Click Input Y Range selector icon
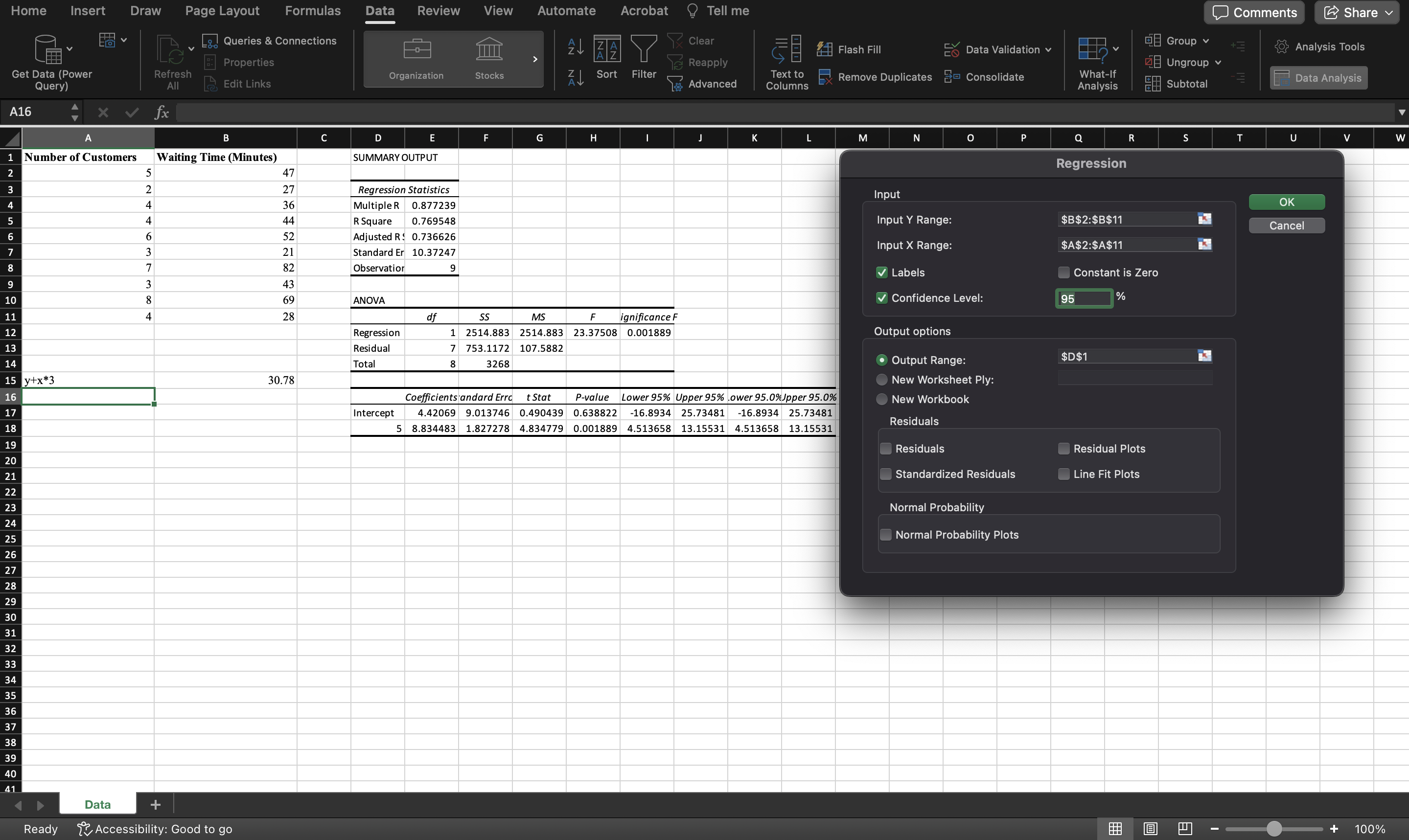1409x840 pixels. click(x=1204, y=219)
